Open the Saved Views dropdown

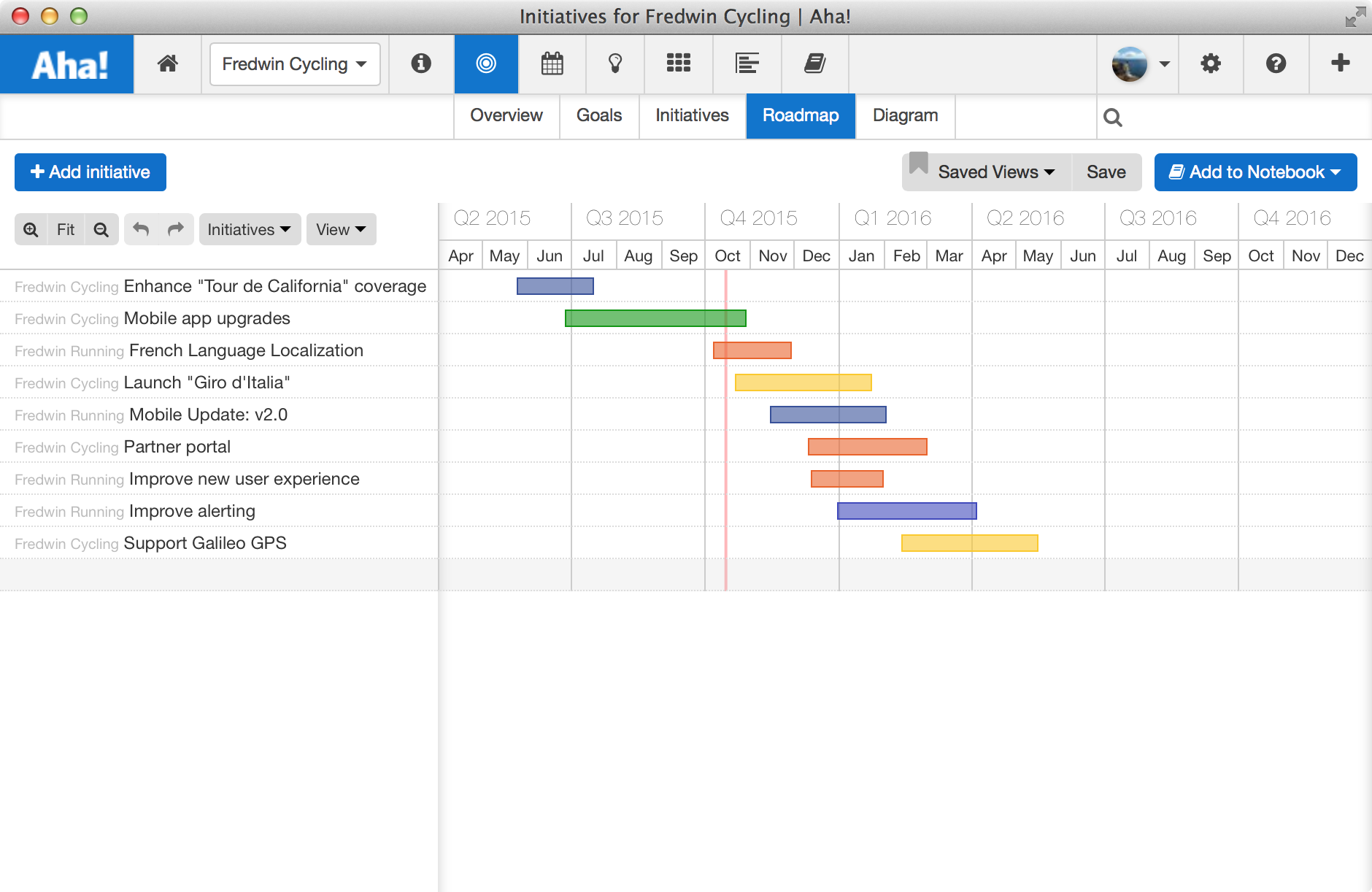987,172
